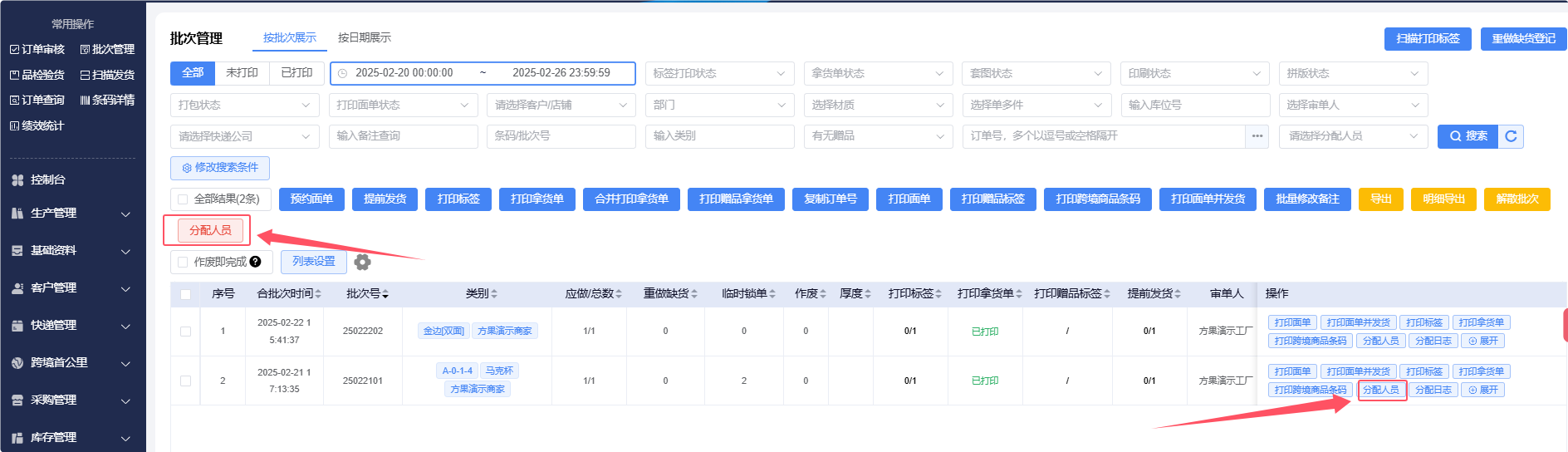This screenshot has height=452, width=1568.
Task: Switch to 按批次展示 tab
Action: (290, 38)
